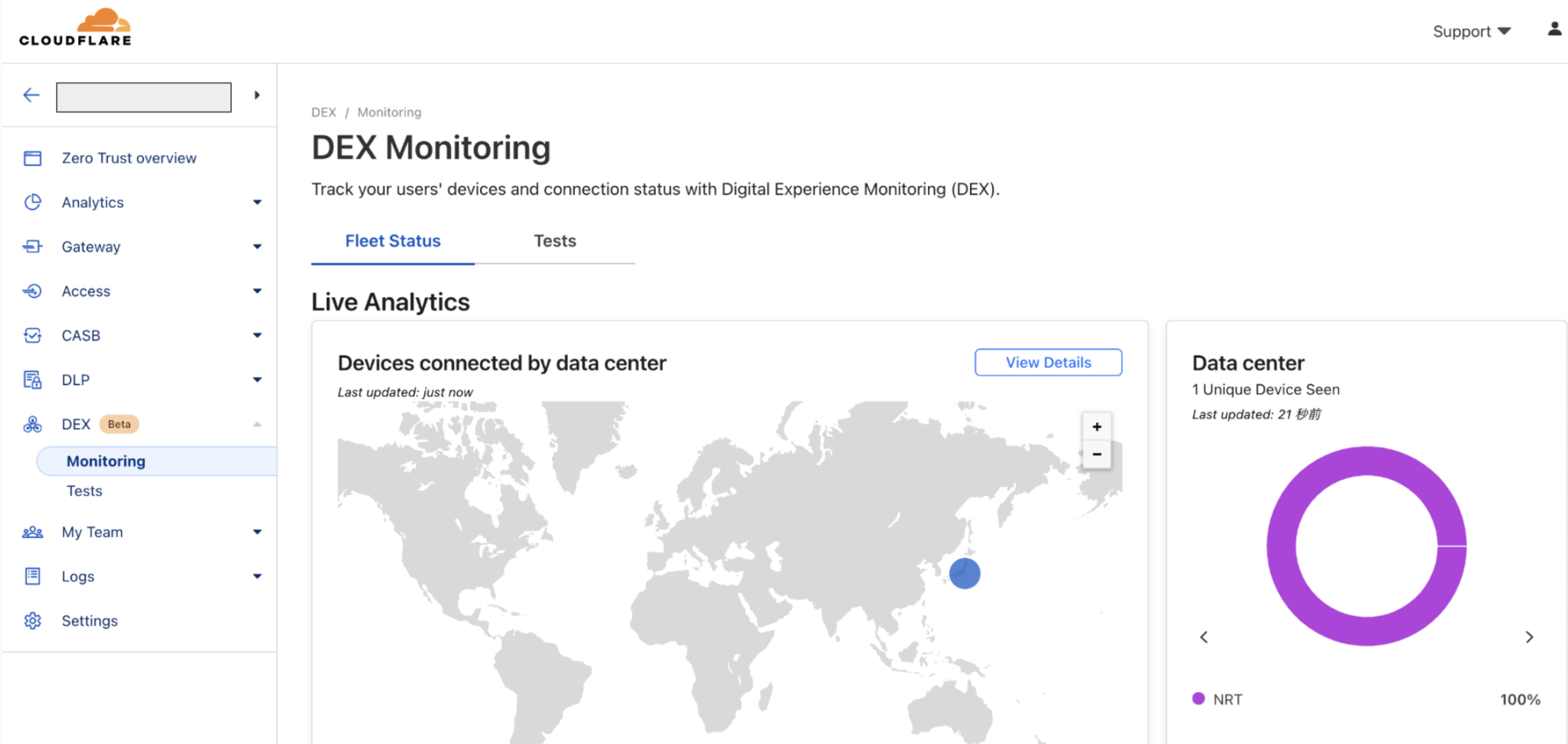Select the Analytics sidebar icon

tap(32, 202)
